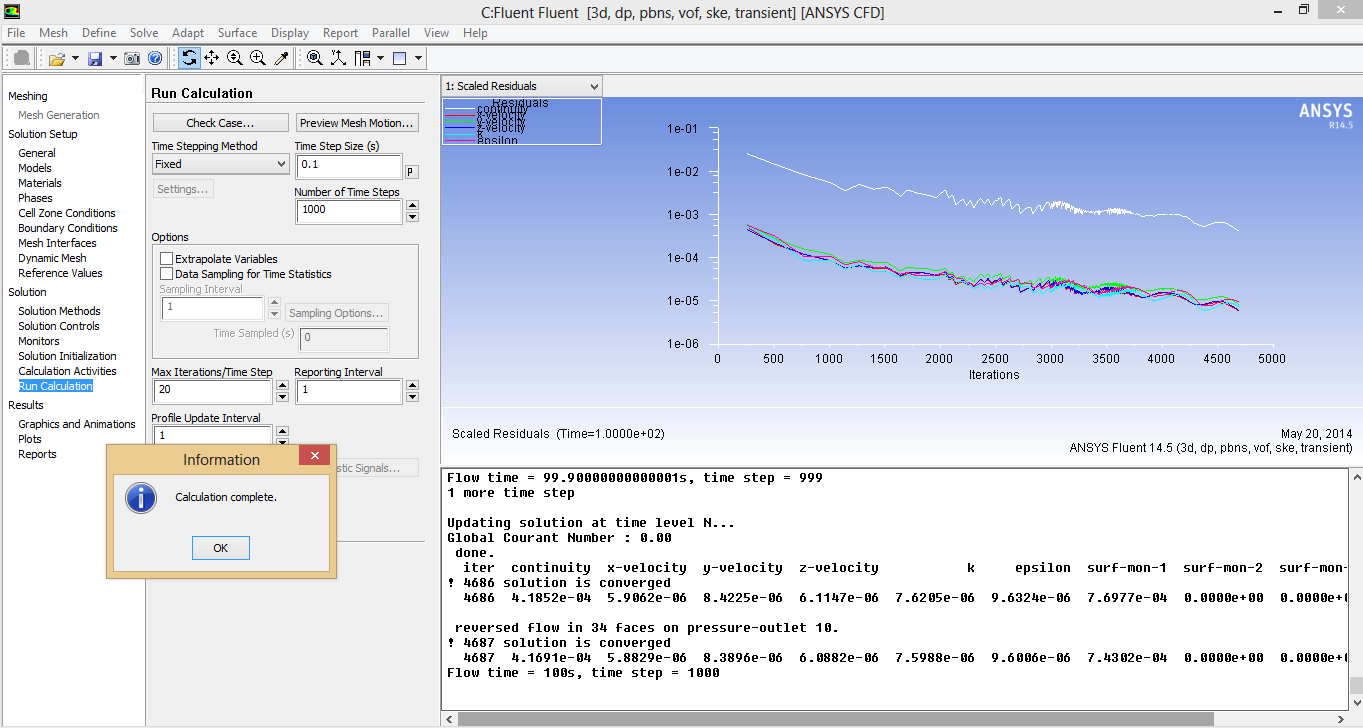
Task: Open the graphics options dropdown arrow
Action: pyautogui.click(x=418, y=59)
